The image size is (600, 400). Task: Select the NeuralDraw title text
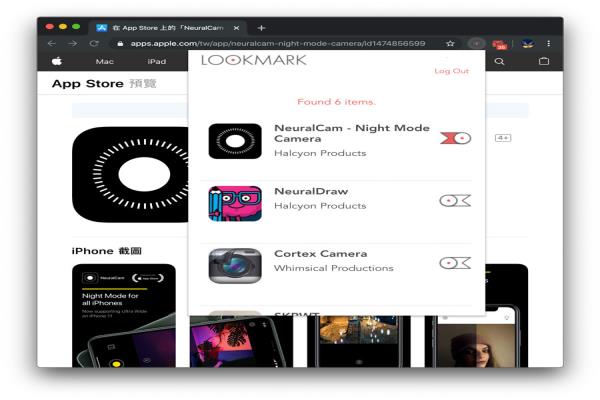click(311, 191)
